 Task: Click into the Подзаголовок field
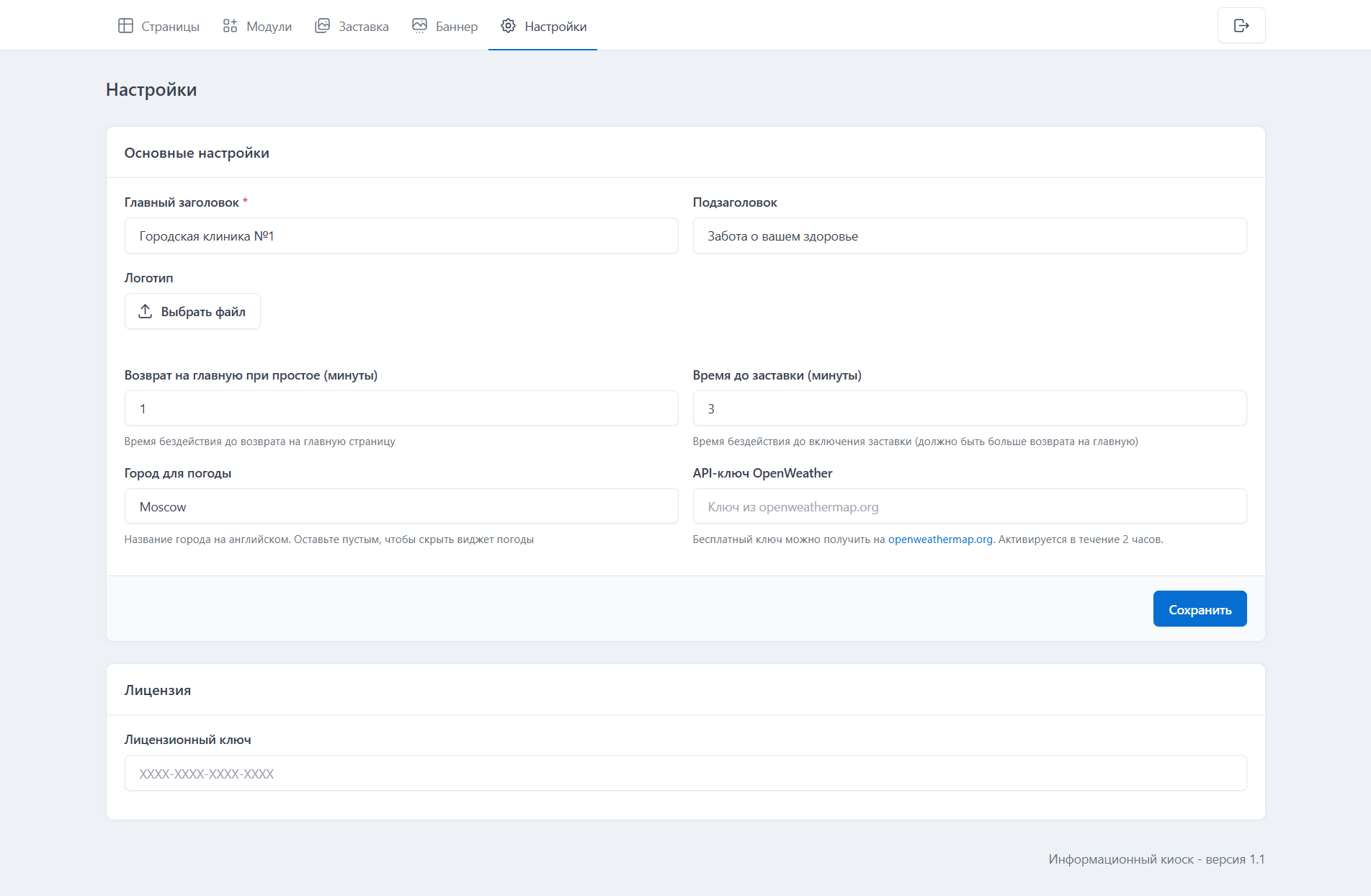pos(970,236)
